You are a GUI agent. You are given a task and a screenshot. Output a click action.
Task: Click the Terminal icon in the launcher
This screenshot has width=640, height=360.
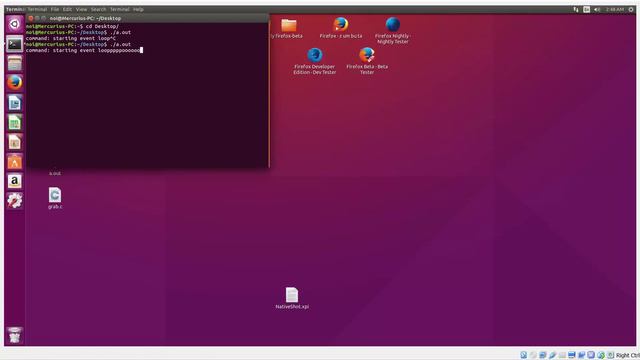point(15,44)
